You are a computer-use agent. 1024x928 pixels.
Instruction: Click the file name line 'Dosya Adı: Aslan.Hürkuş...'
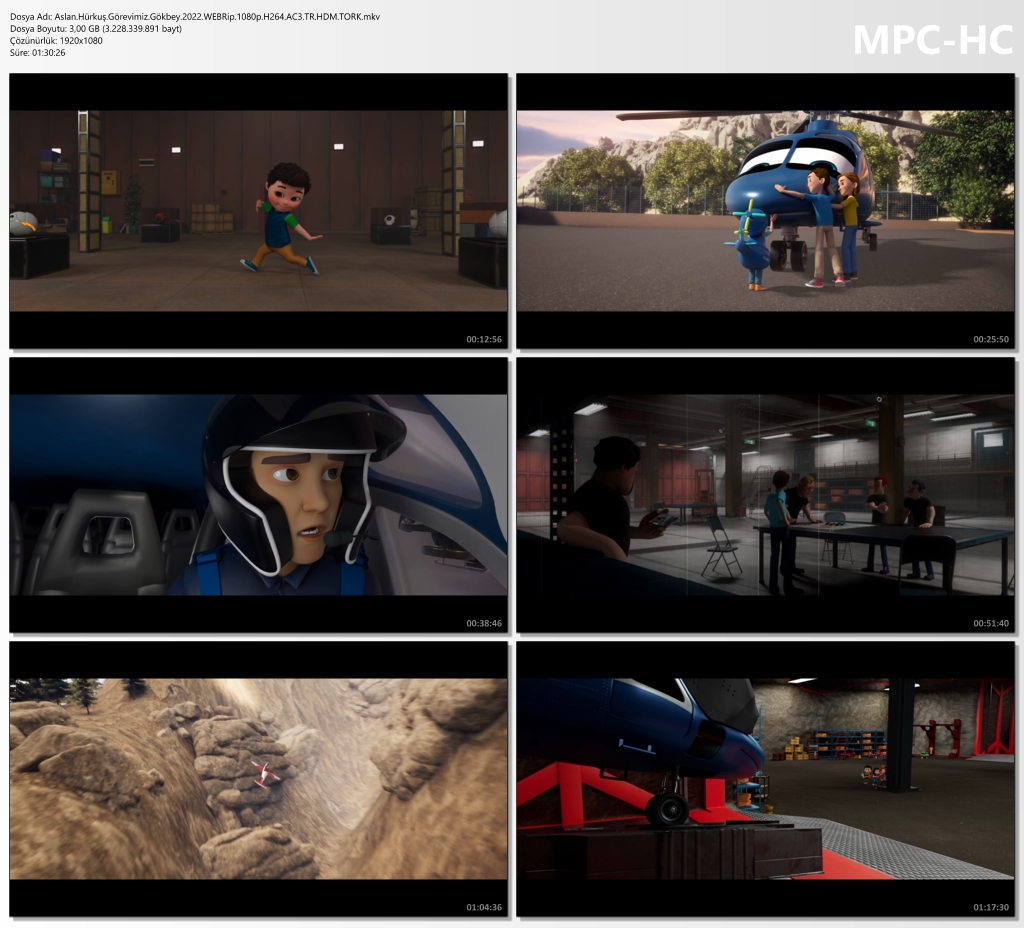click(x=195, y=17)
